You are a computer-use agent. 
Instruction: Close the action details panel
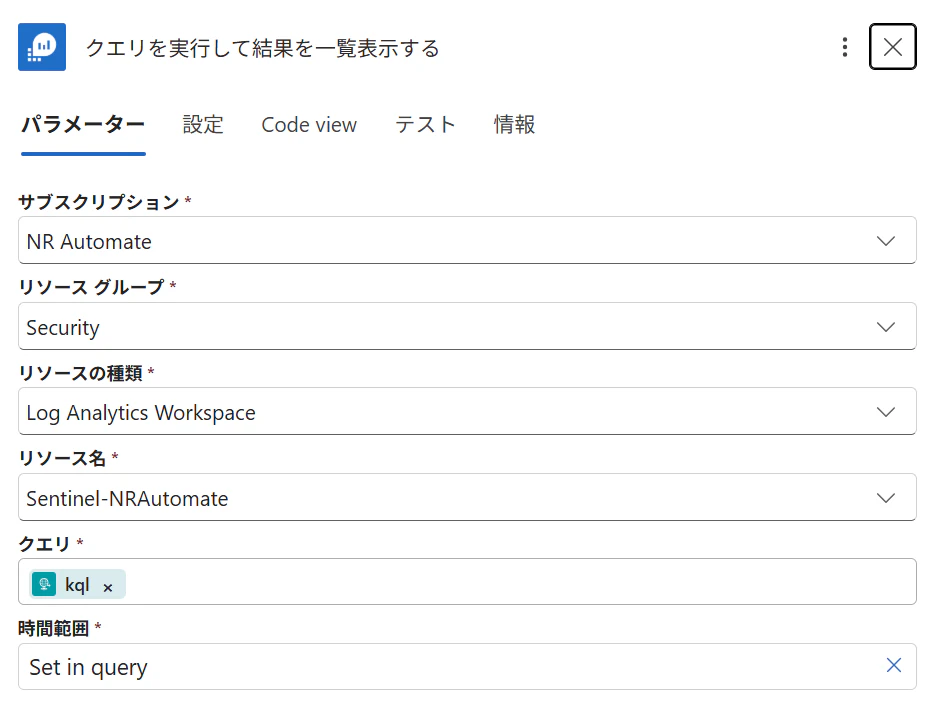[x=892, y=47]
